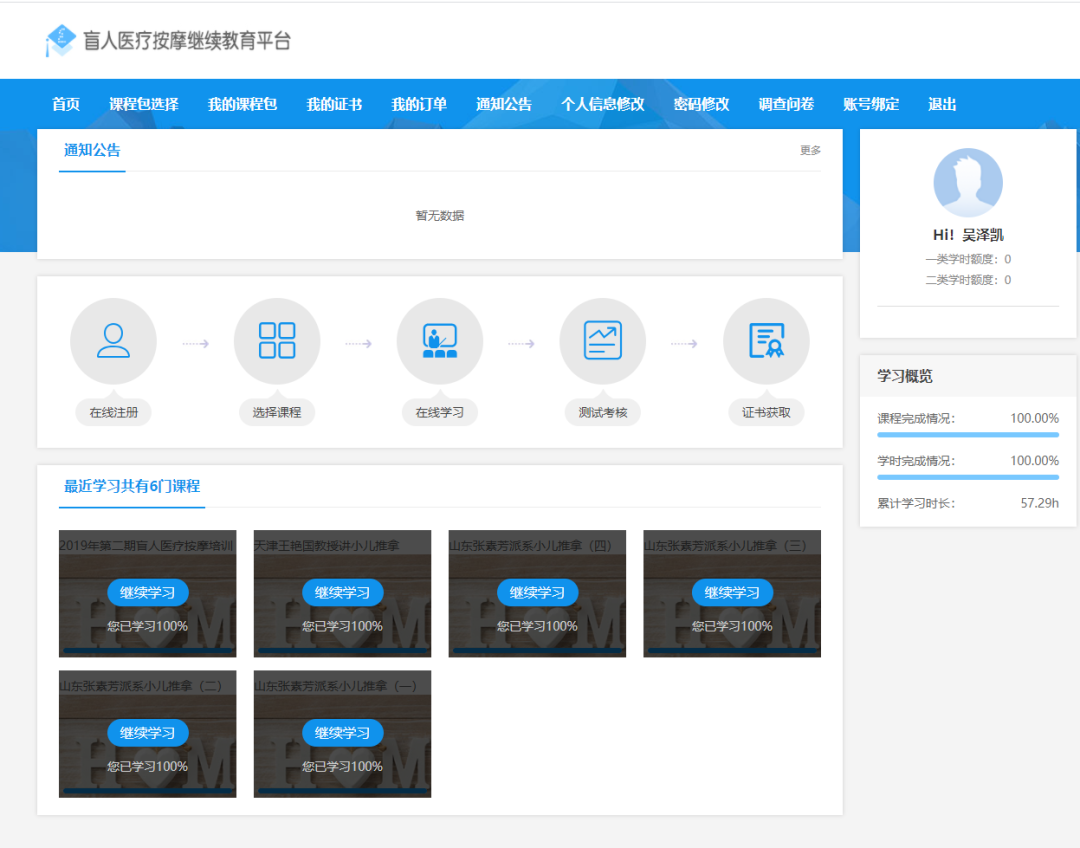Click the 课程完成情况 progress bar
The height and width of the screenshot is (848, 1080).
(x=968, y=435)
